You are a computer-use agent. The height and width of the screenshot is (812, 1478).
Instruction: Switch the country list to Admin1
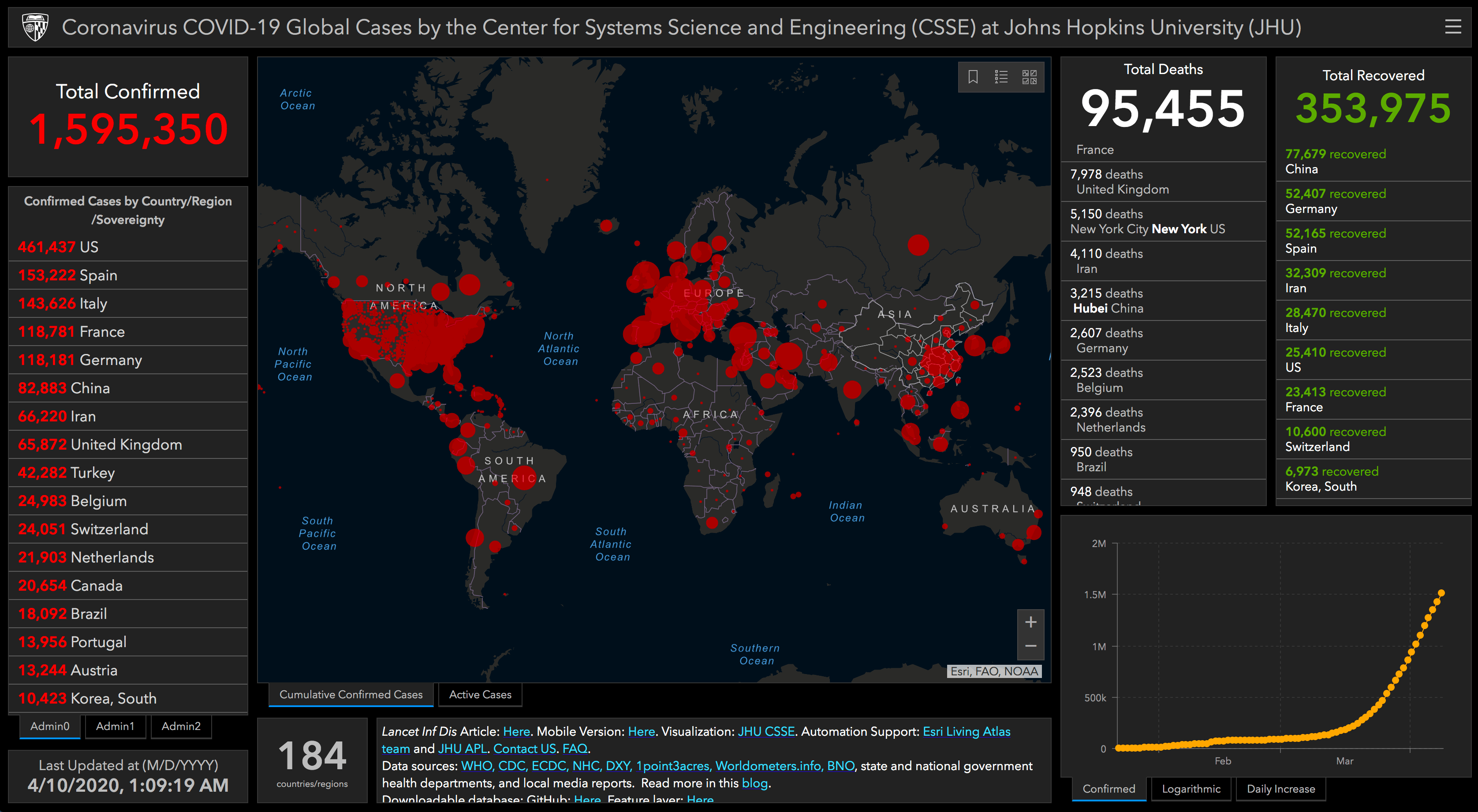pyautogui.click(x=115, y=726)
